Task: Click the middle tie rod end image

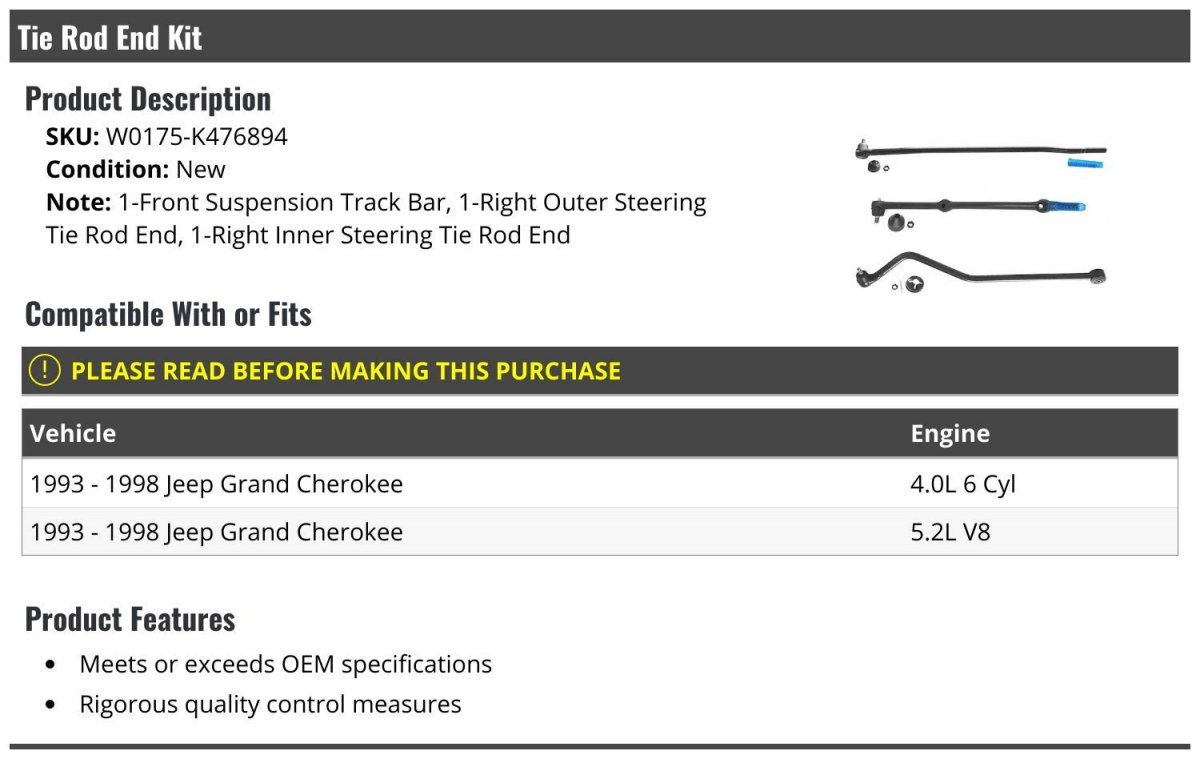Action: [x=975, y=208]
